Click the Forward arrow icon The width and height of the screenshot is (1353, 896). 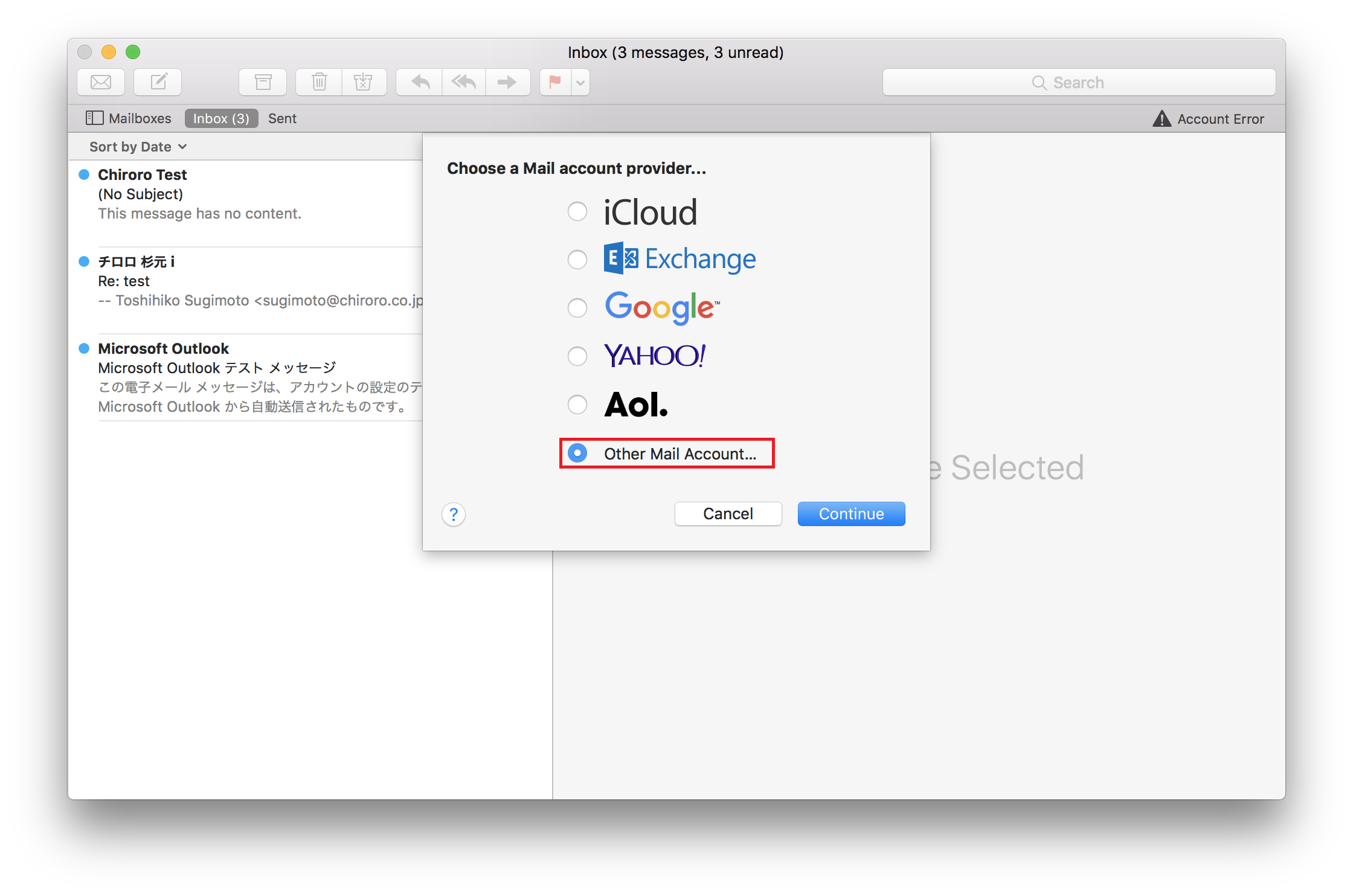507,82
